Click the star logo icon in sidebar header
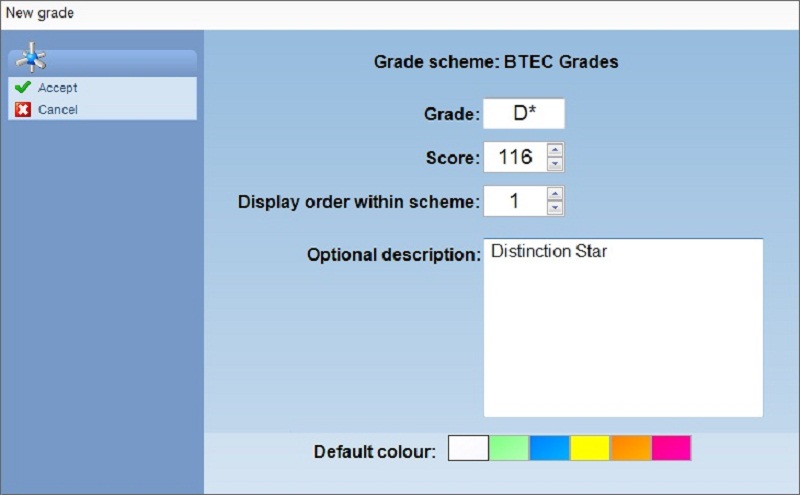Screen dimensions: 800x495 pos(31,57)
